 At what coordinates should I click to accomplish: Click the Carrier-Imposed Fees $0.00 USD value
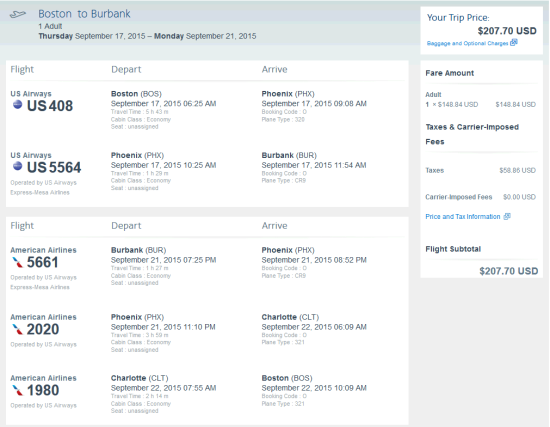click(x=519, y=197)
